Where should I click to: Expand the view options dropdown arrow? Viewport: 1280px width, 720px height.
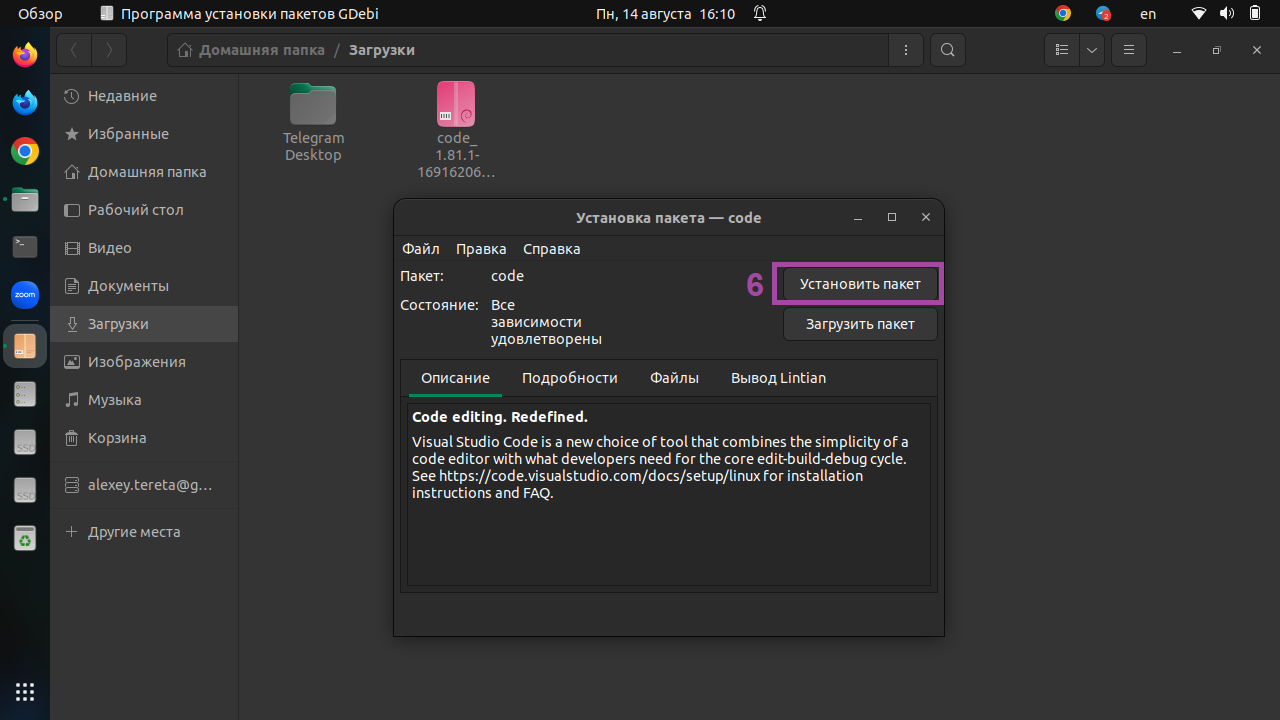pos(1092,50)
